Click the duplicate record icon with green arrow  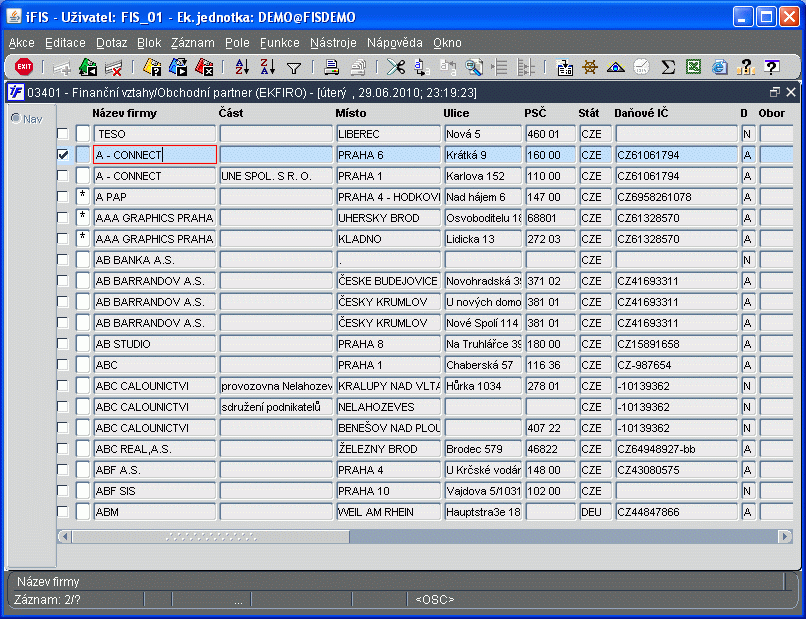(88, 67)
